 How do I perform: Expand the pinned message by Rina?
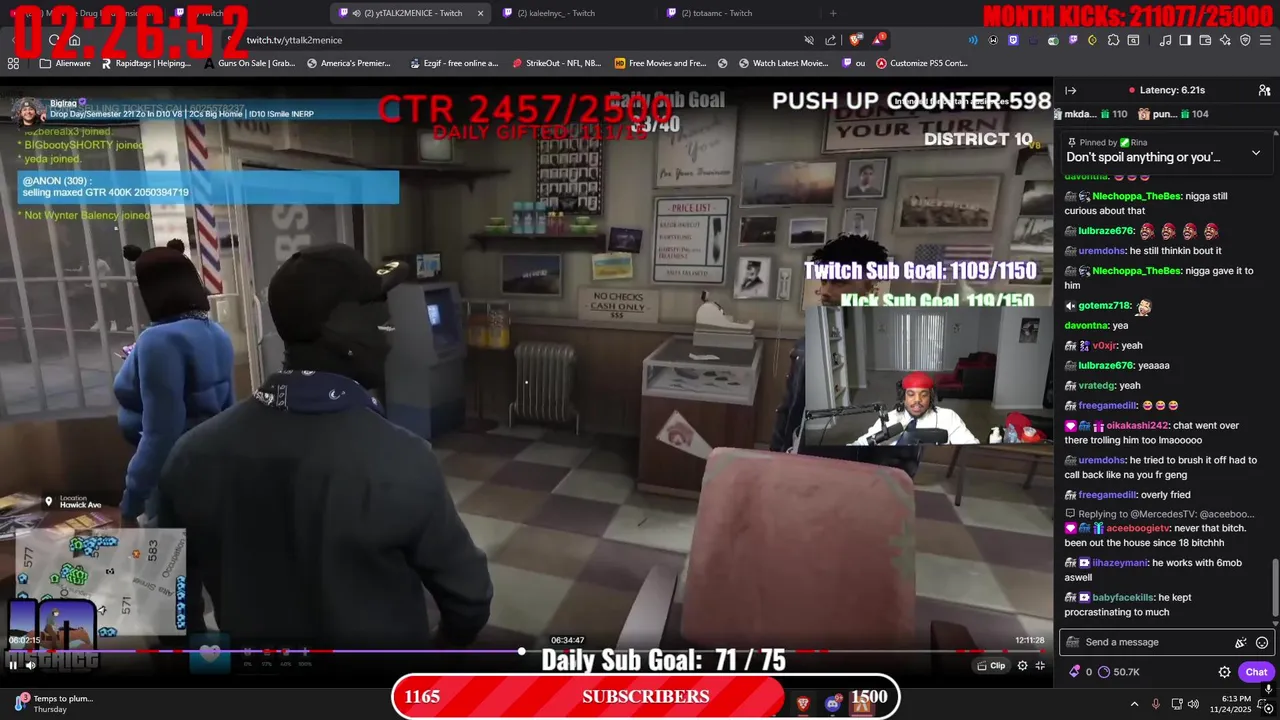pyautogui.click(x=1256, y=153)
